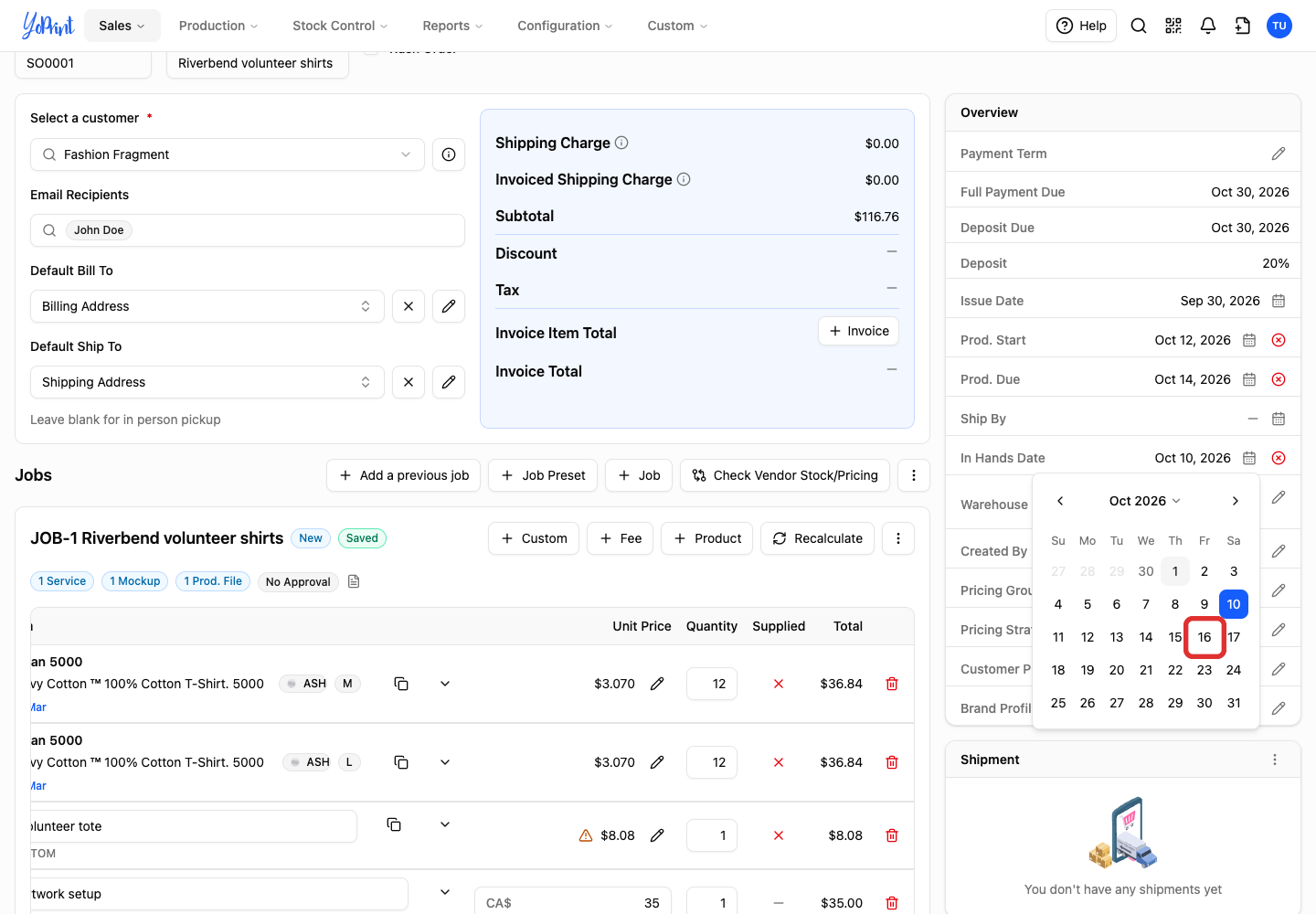The height and width of the screenshot is (914, 1316).
Task: Open Jobs section more options menu
Action: [914, 475]
